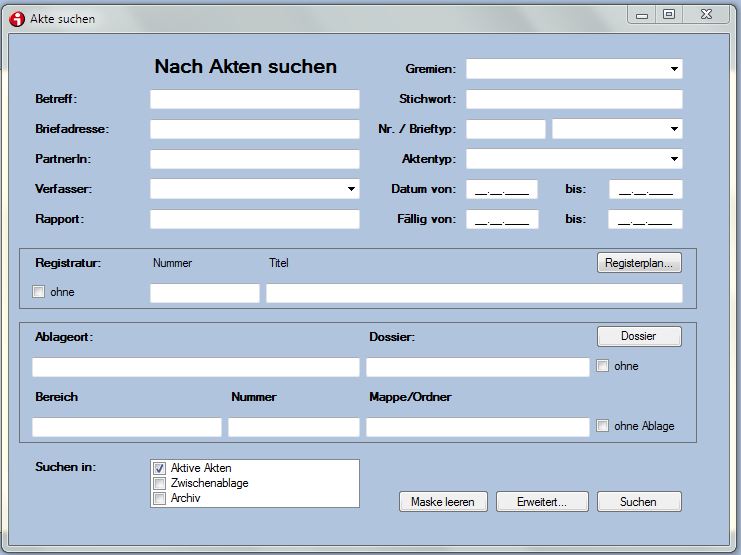Enable the 'ohne' checkbox under Registratur
The width and height of the screenshot is (741, 555).
point(39,292)
